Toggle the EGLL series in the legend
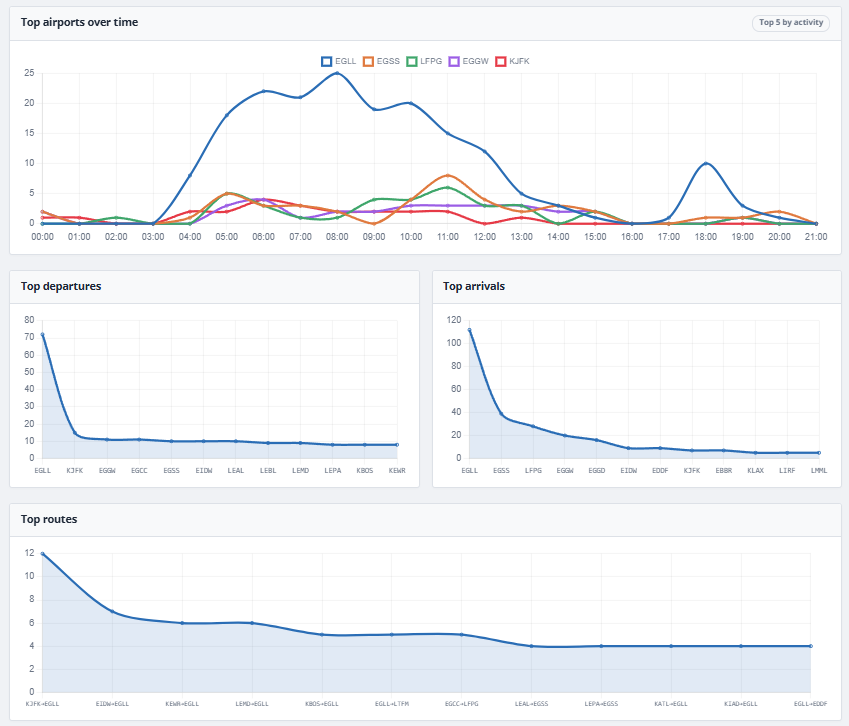Image resolution: width=849 pixels, height=726 pixels. tap(338, 61)
